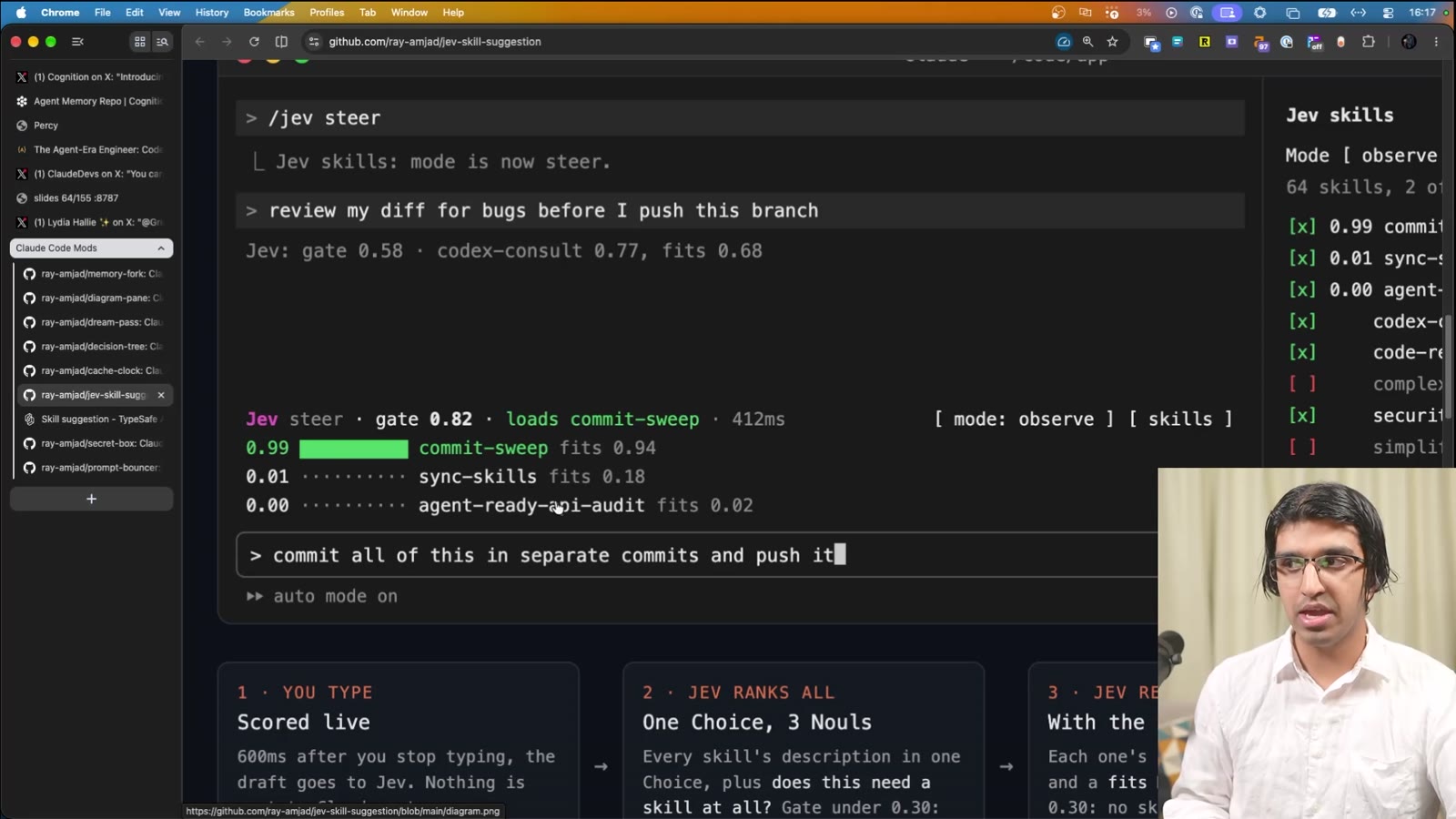Click the yellow R extension icon

[1204, 42]
